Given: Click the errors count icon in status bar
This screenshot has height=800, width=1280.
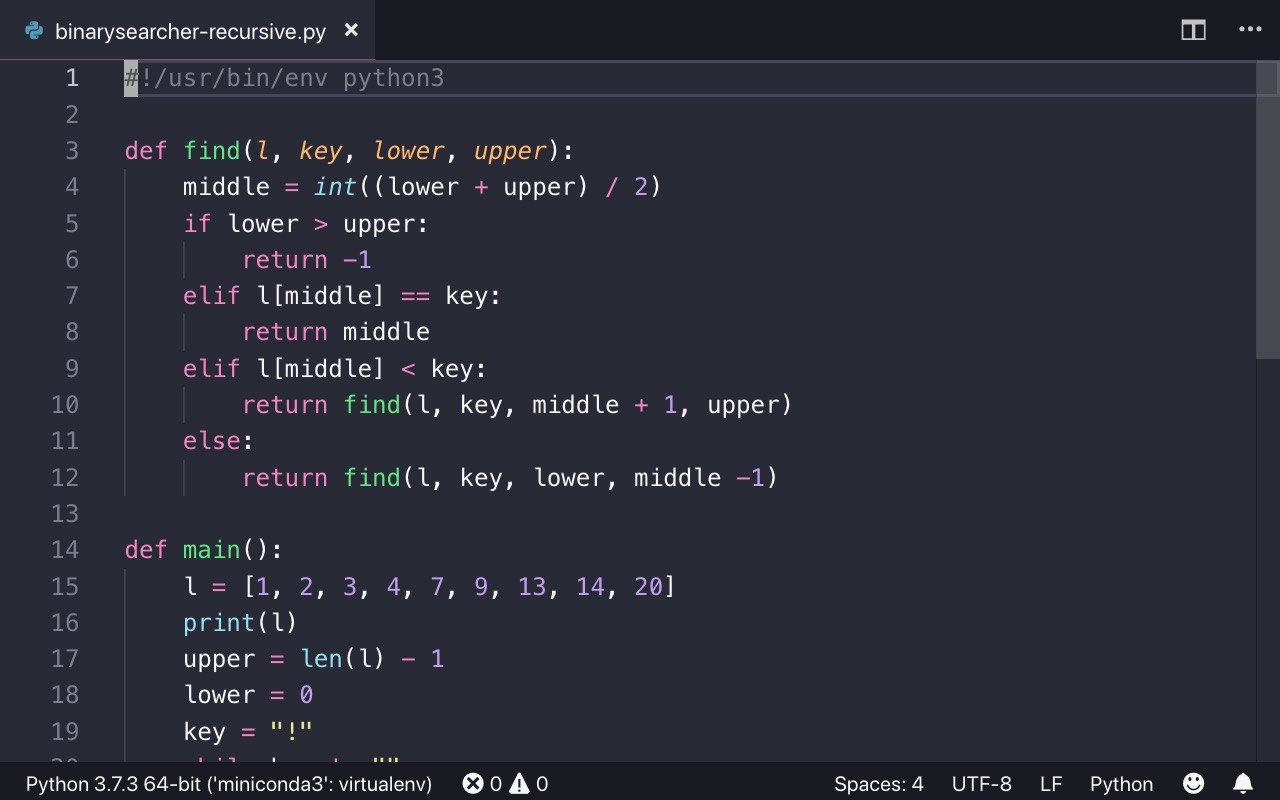Looking at the screenshot, I should coord(474,784).
